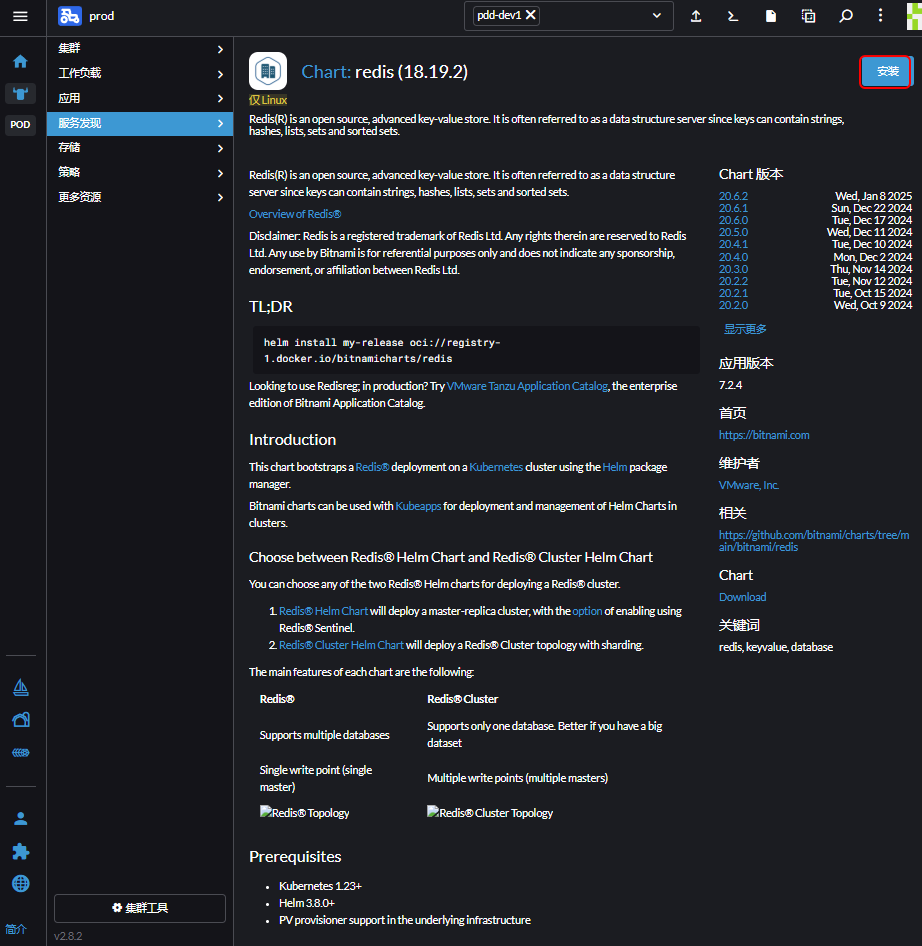
Task: Select chart version 20.2.2
Action: click(733, 281)
